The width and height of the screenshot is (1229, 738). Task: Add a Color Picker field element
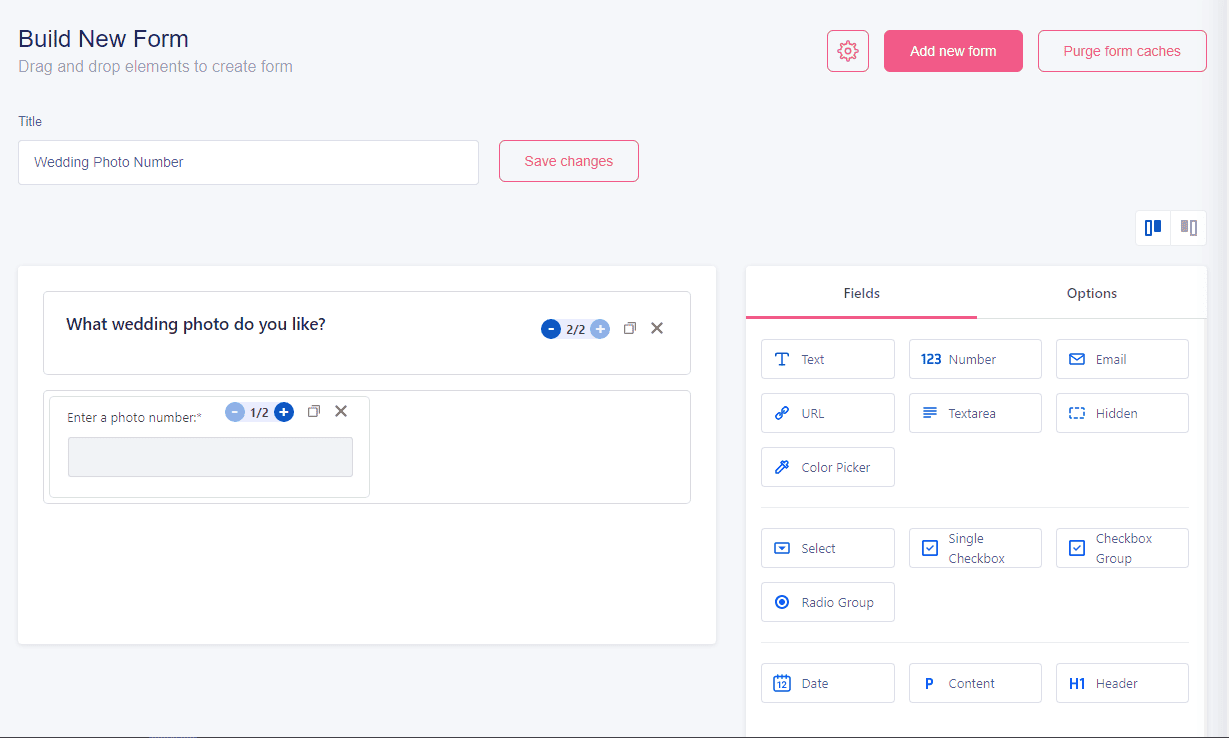828,467
